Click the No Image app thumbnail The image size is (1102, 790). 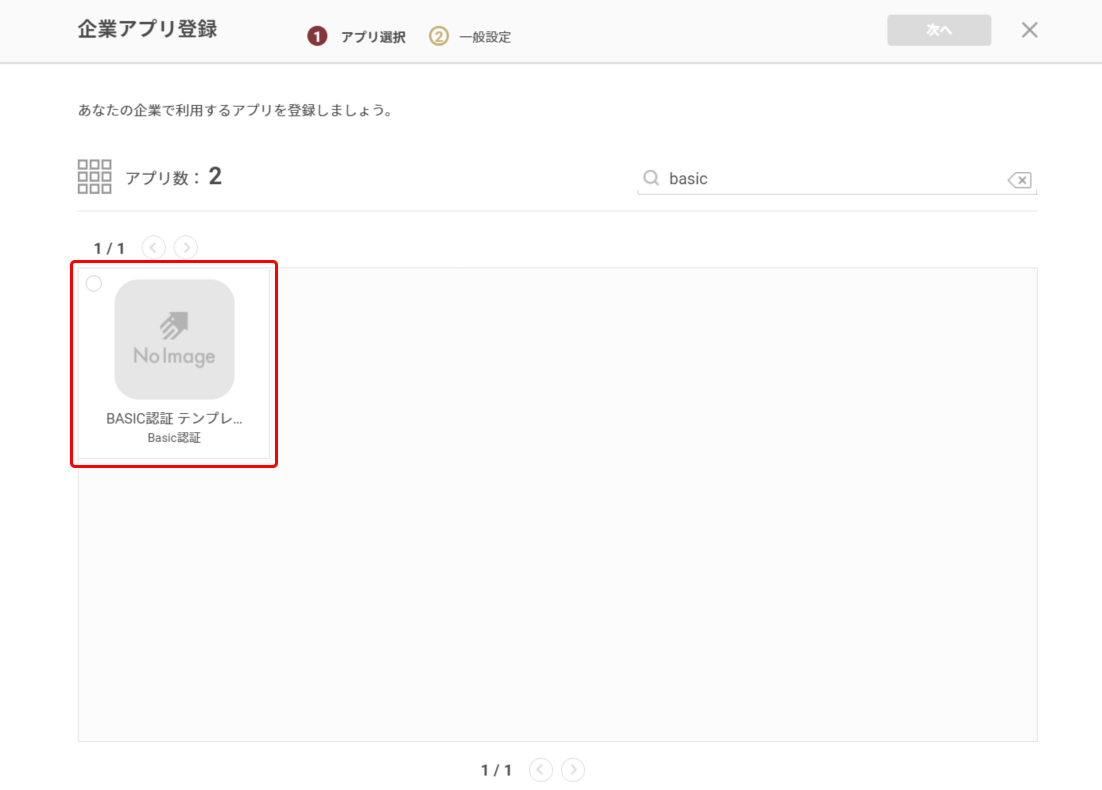(x=174, y=339)
